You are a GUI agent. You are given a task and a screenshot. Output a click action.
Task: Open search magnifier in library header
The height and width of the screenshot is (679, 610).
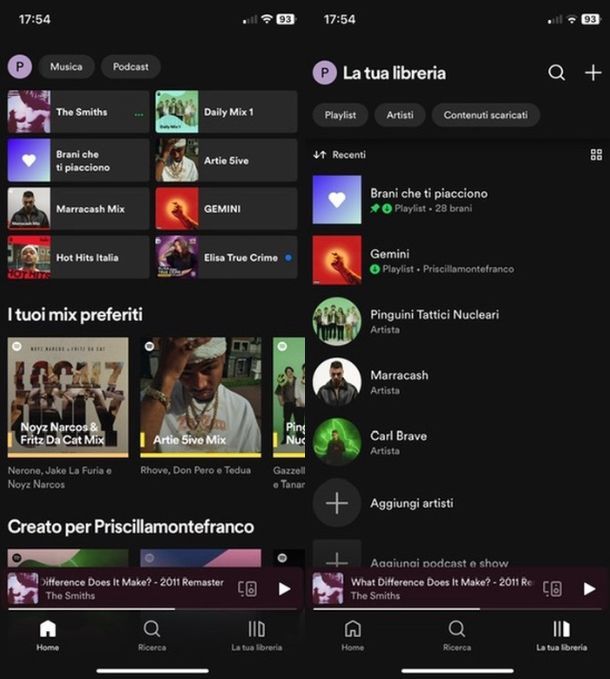pyautogui.click(x=556, y=73)
